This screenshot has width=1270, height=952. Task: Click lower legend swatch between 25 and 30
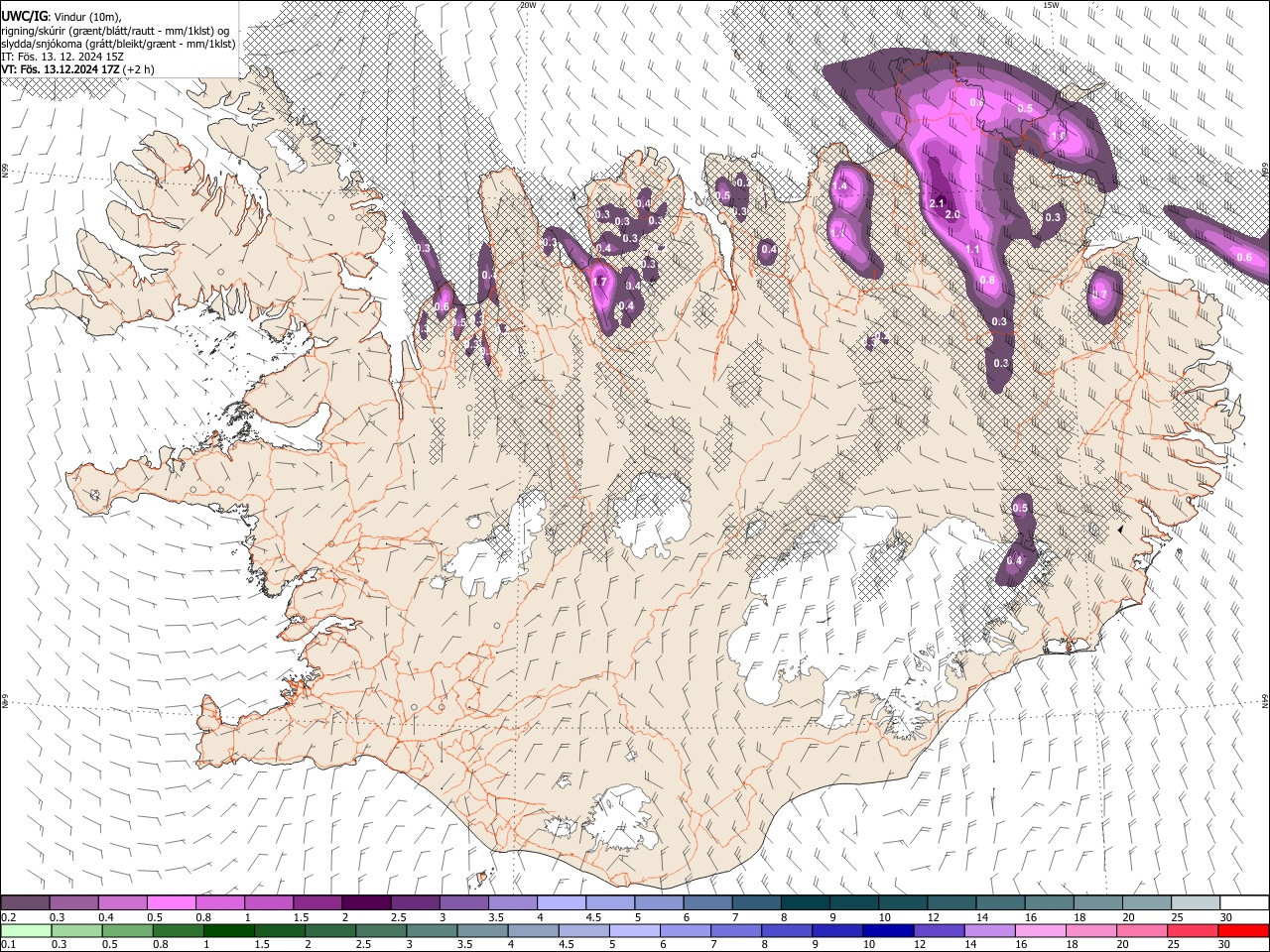(x=1195, y=931)
